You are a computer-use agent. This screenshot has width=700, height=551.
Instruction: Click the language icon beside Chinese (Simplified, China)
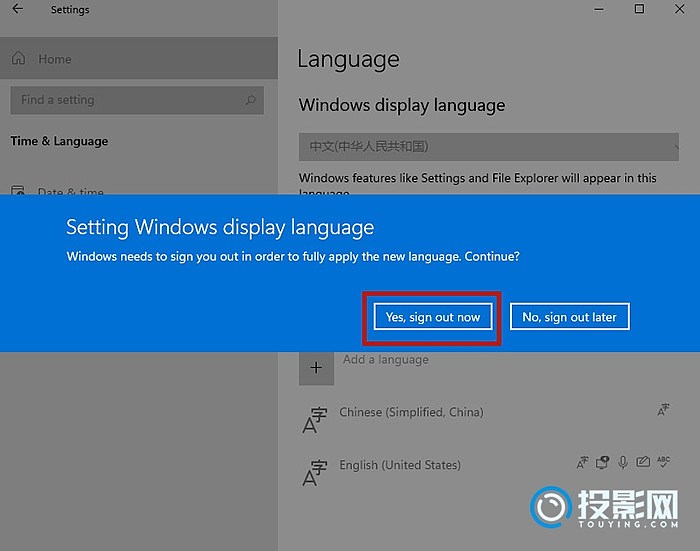315,420
